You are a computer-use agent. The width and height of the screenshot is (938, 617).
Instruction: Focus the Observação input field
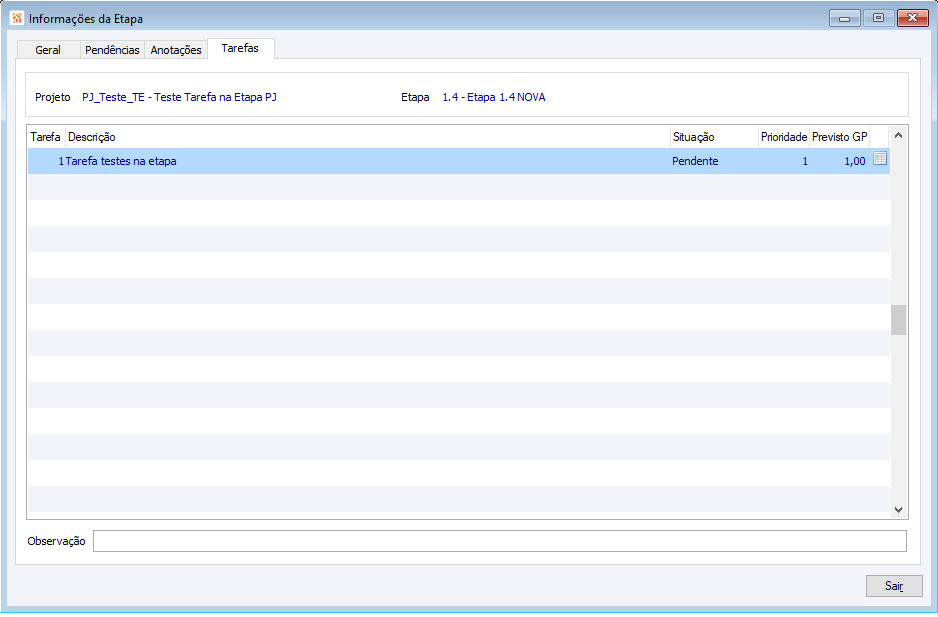[500, 541]
